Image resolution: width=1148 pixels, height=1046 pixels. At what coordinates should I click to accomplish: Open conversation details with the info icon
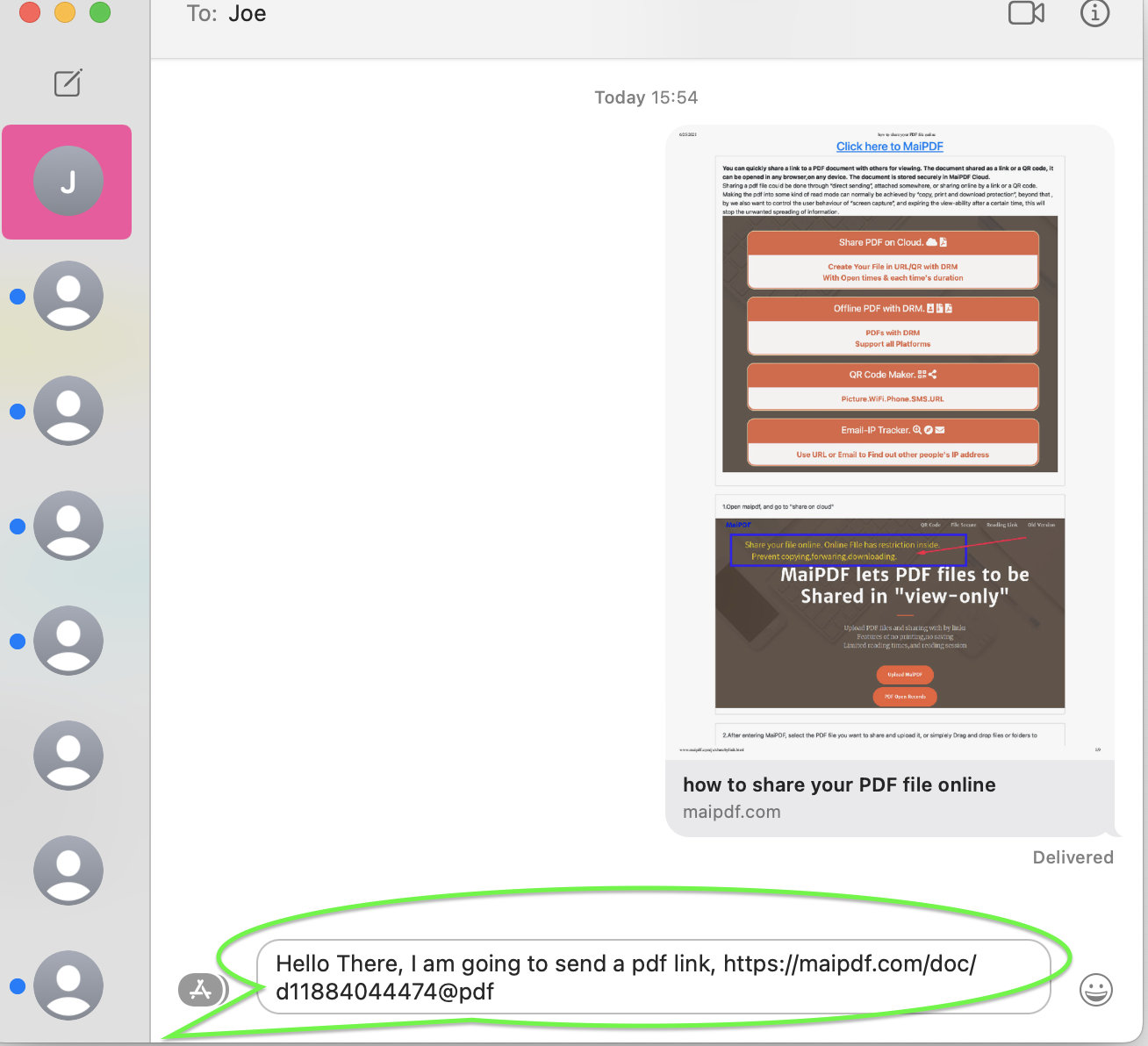(x=1094, y=13)
